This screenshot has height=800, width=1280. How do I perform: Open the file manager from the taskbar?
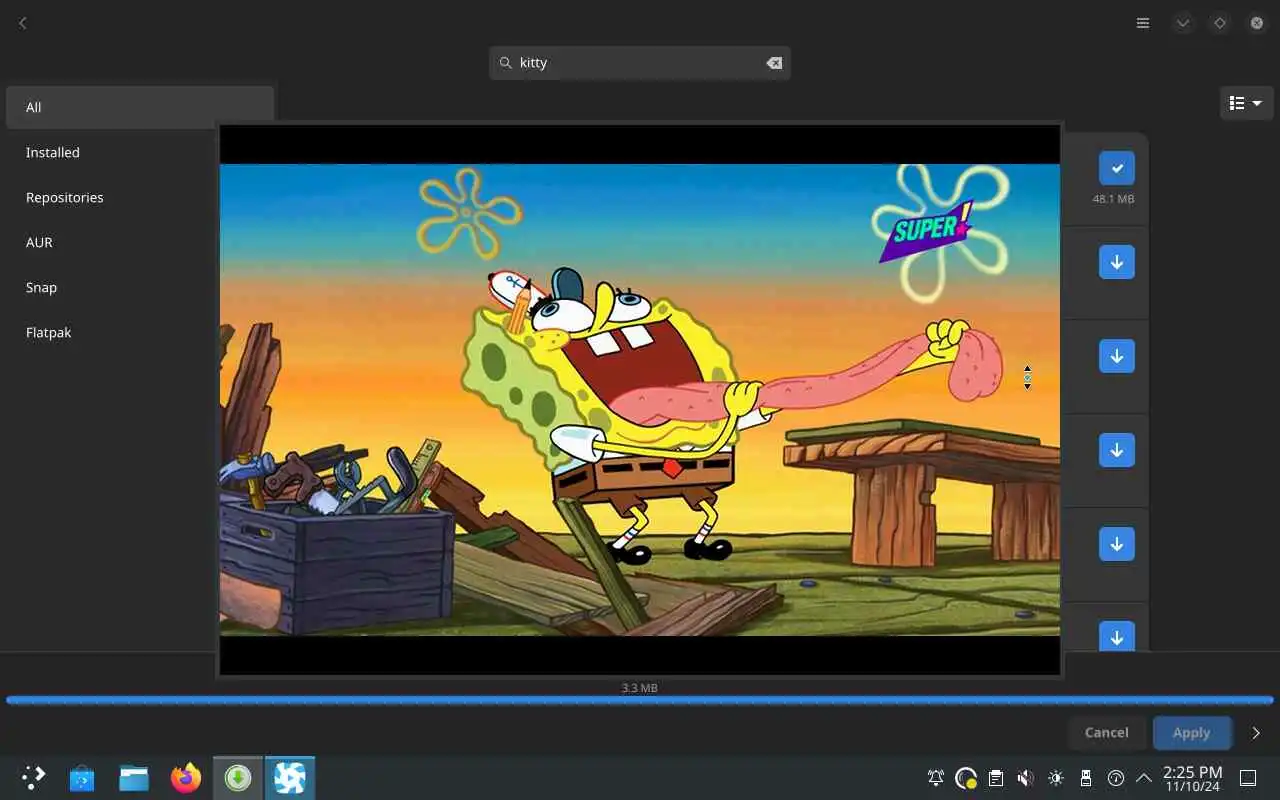(134, 777)
